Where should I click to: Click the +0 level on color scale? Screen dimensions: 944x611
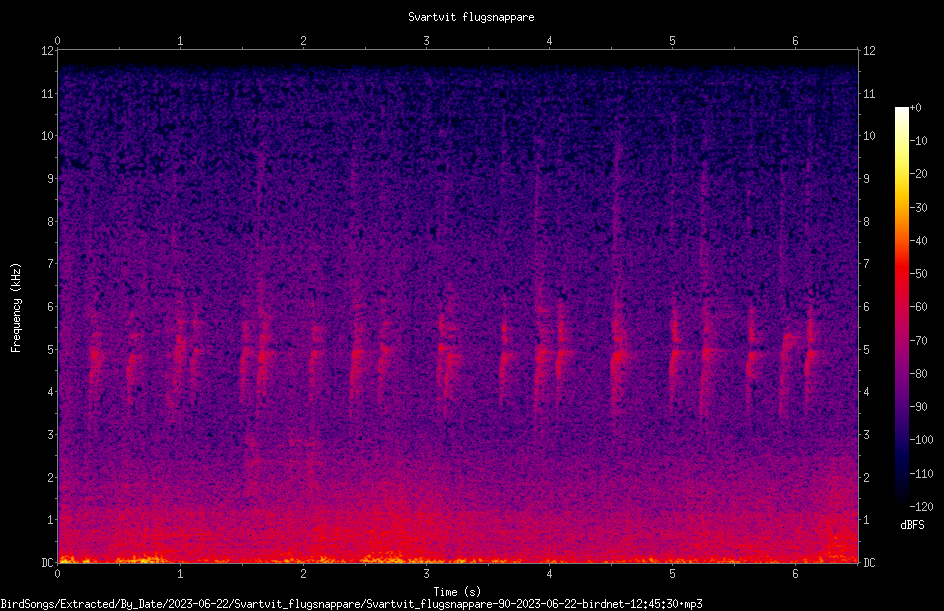tap(916, 108)
